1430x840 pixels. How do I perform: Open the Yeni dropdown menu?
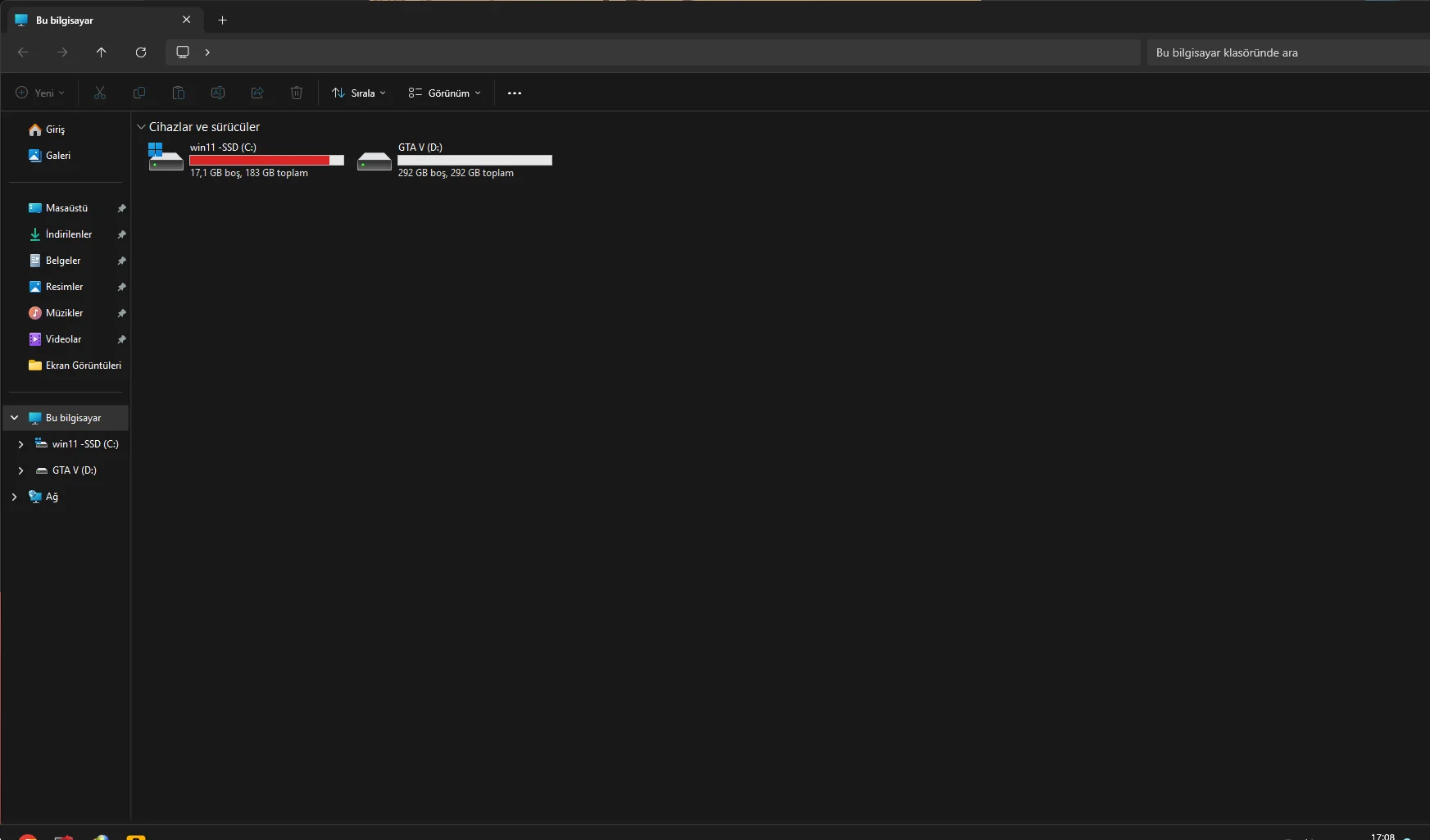tap(40, 93)
